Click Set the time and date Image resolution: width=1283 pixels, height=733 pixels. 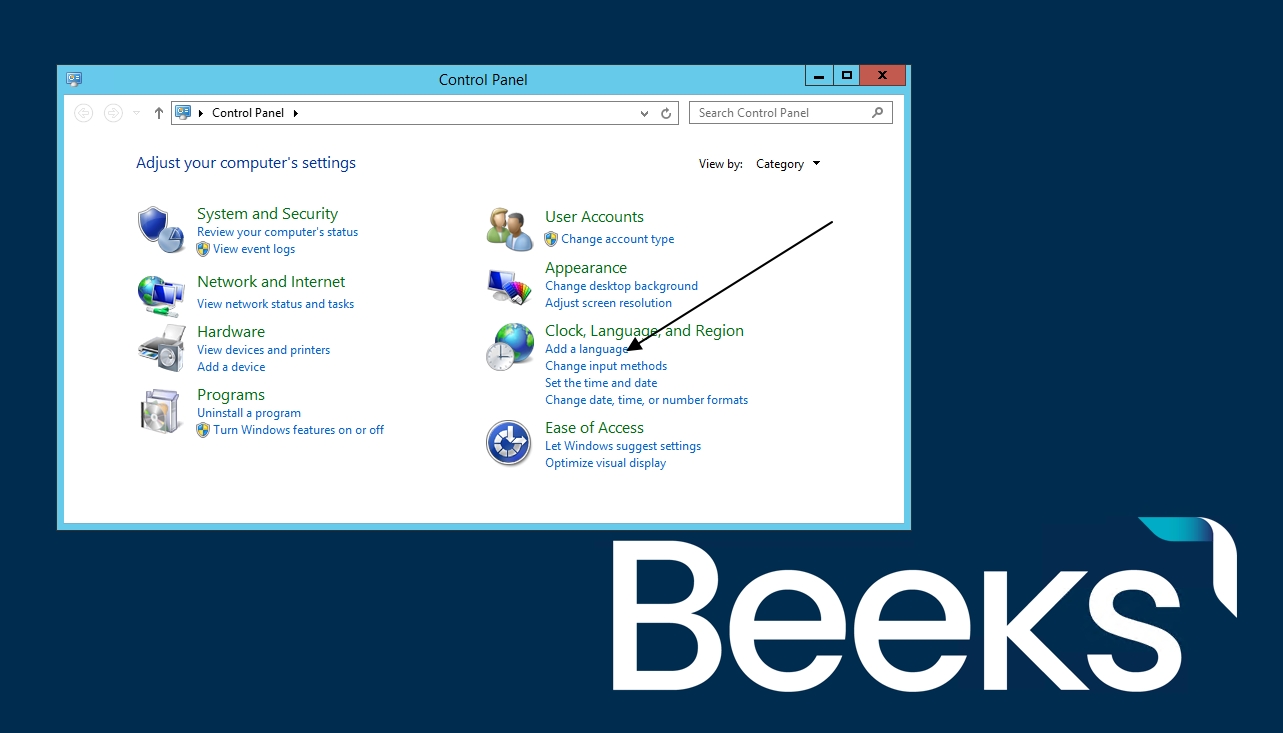pyautogui.click(x=601, y=383)
